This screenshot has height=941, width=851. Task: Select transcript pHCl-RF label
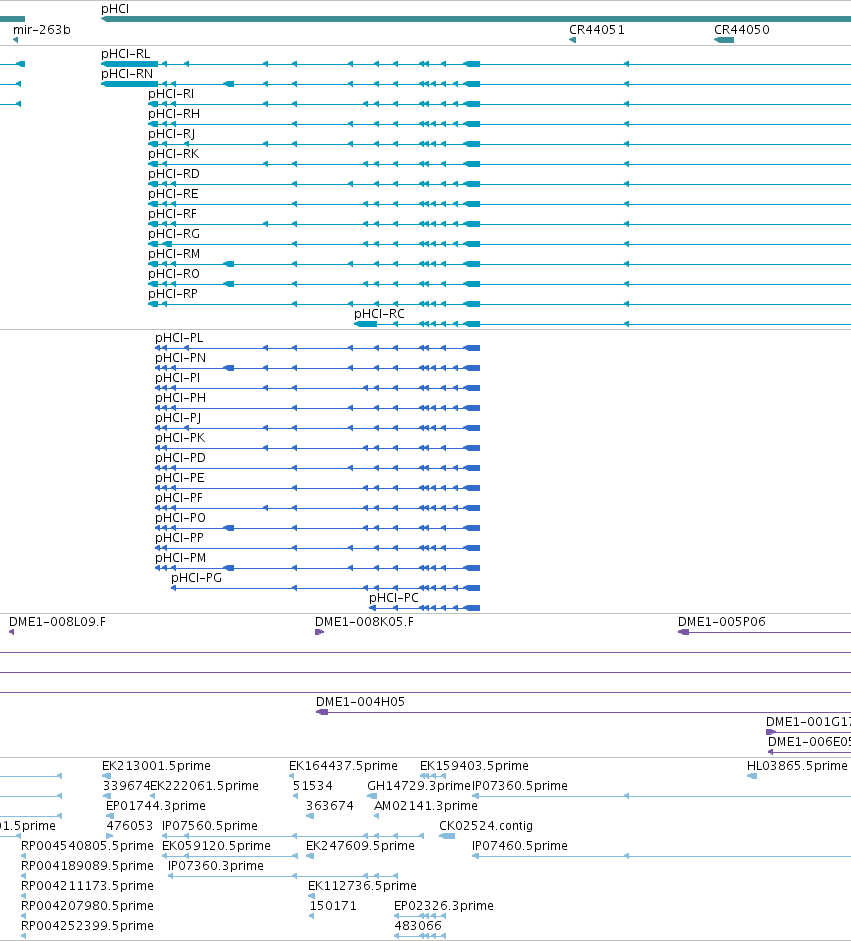pyautogui.click(x=172, y=214)
